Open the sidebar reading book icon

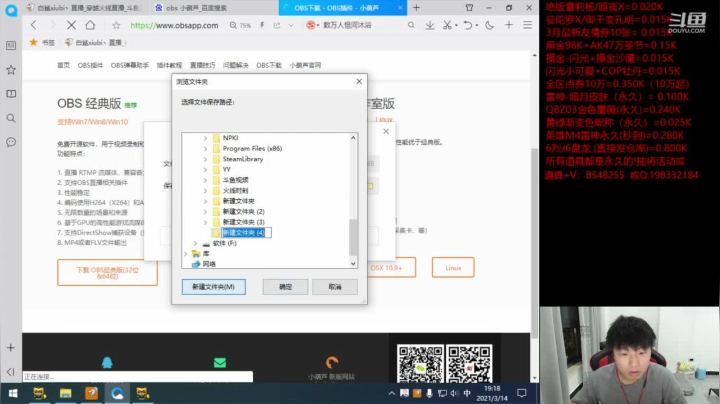(11, 94)
